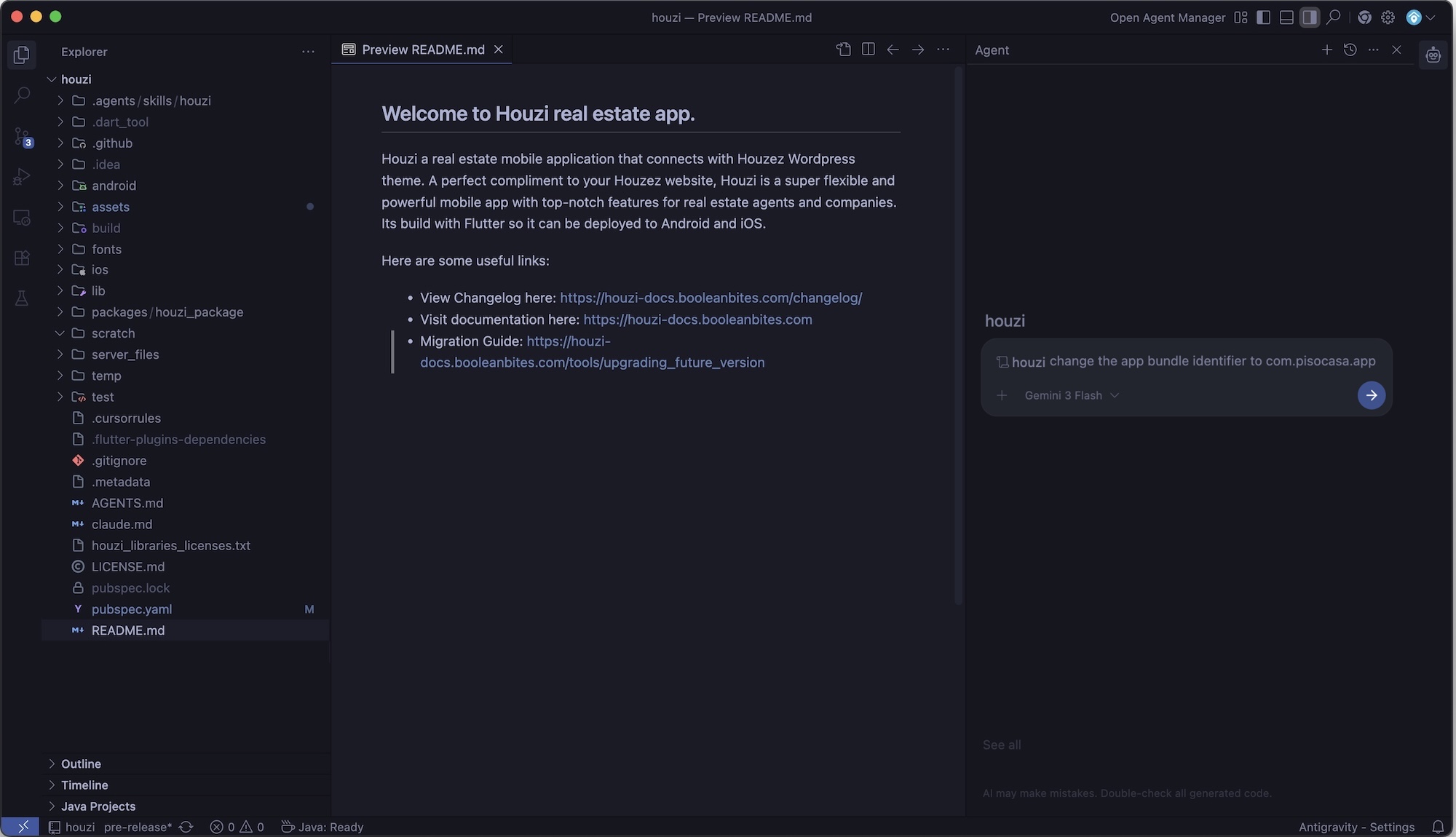
Task: Open the dropdown chevron next to account avatar
Action: point(1430,17)
